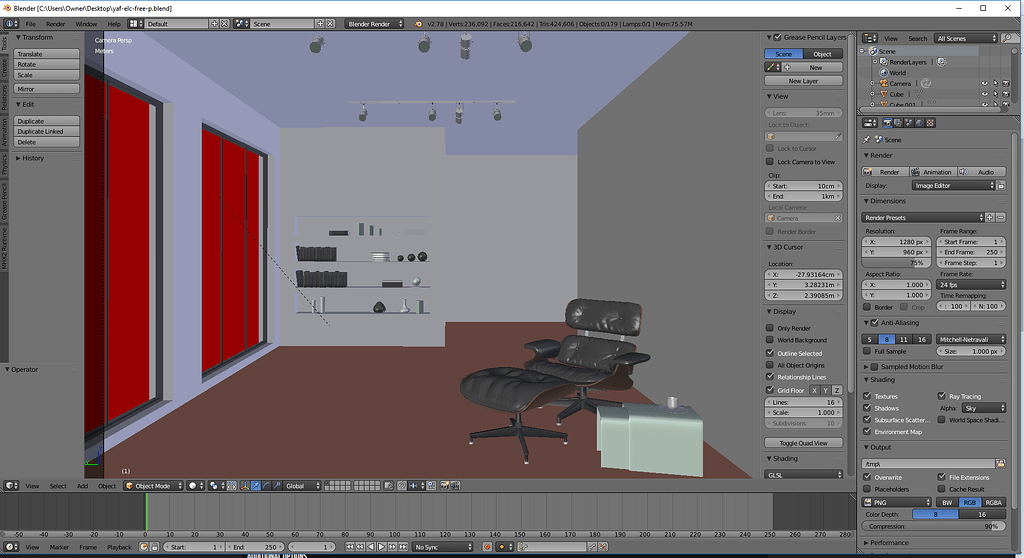Open the Render menu in top bar

56,24
